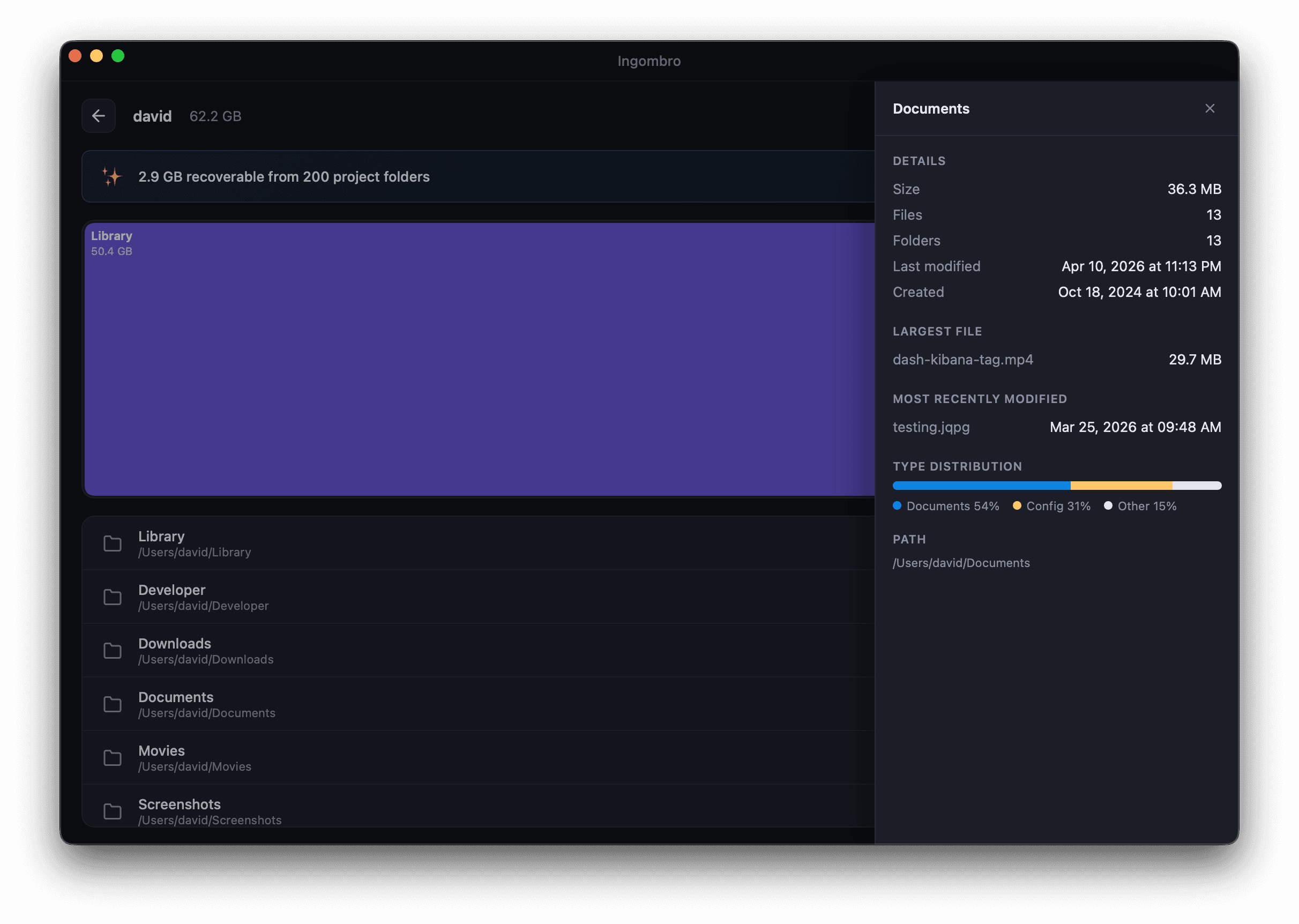Open the Developer folder icon
The width and height of the screenshot is (1299, 924).
113,597
